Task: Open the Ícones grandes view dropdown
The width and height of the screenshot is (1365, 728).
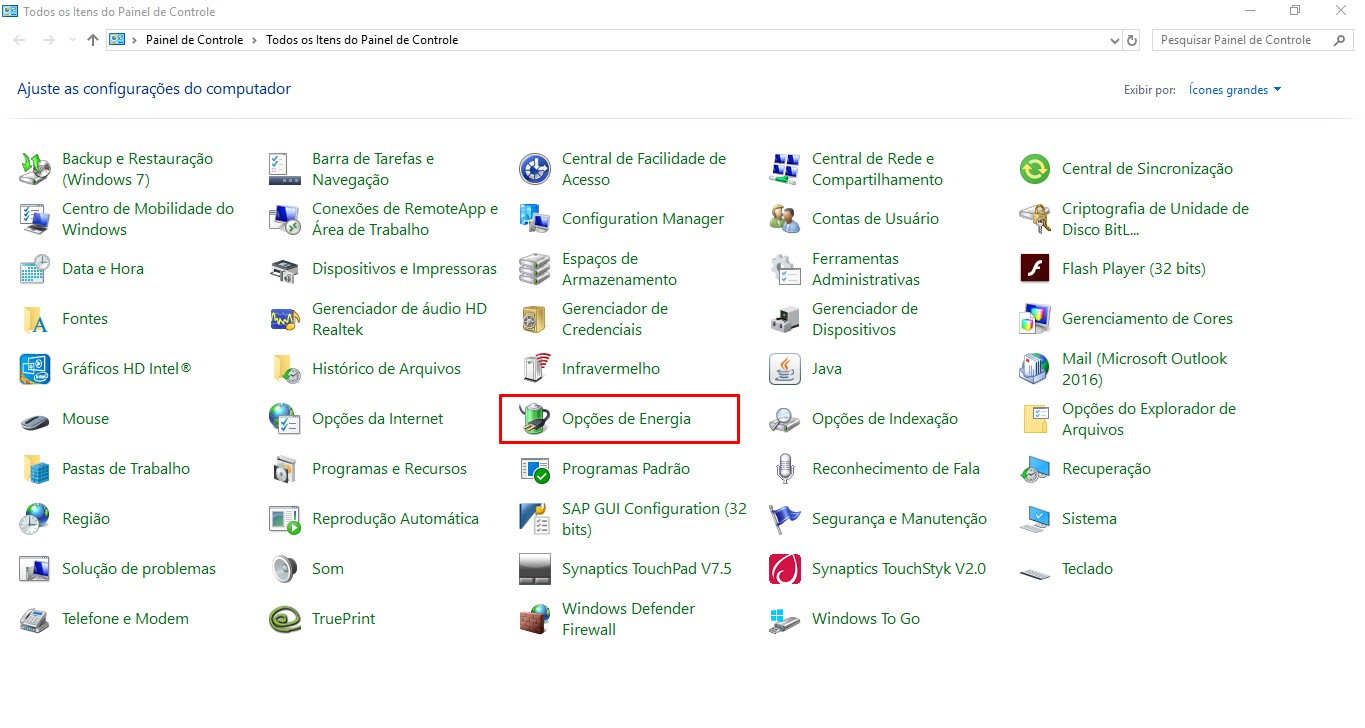Action: [1235, 90]
